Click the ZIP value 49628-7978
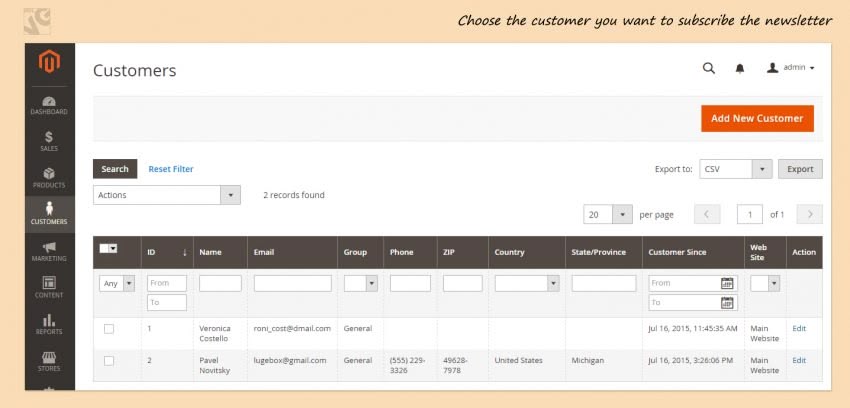Viewport: 850px width, 408px height. (x=455, y=365)
